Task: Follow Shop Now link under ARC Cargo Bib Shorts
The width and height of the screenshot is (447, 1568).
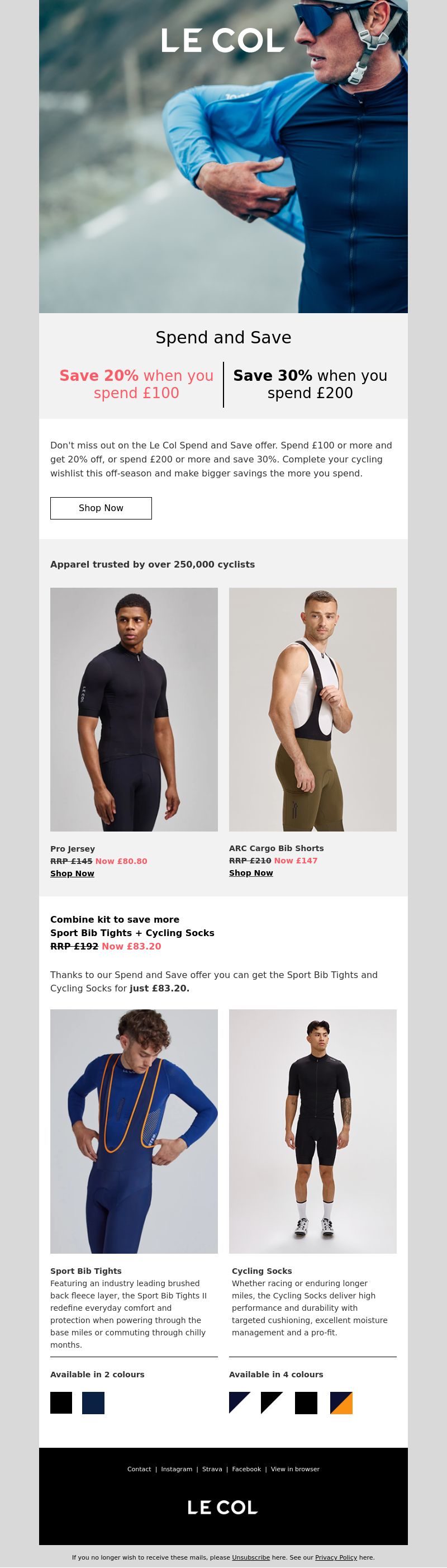Action: [x=251, y=873]
